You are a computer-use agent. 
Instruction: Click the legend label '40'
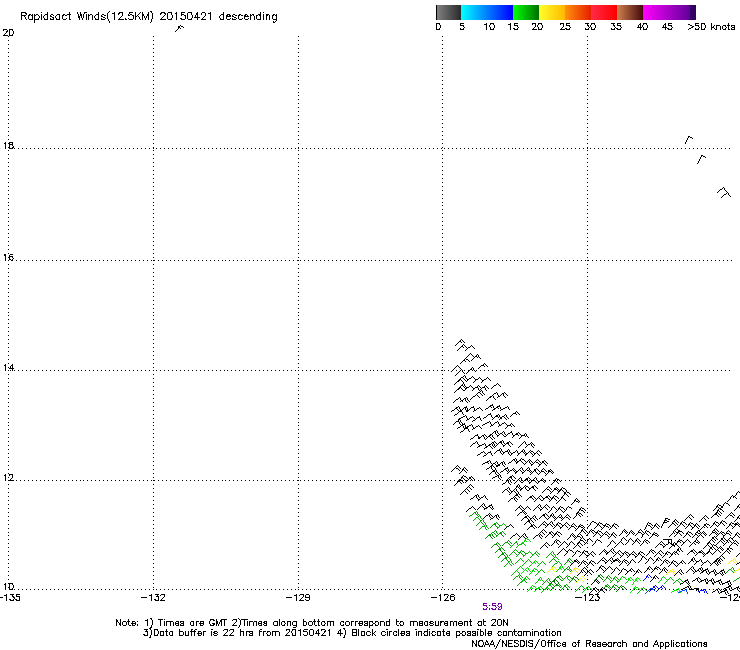click(x=642, y=26)
